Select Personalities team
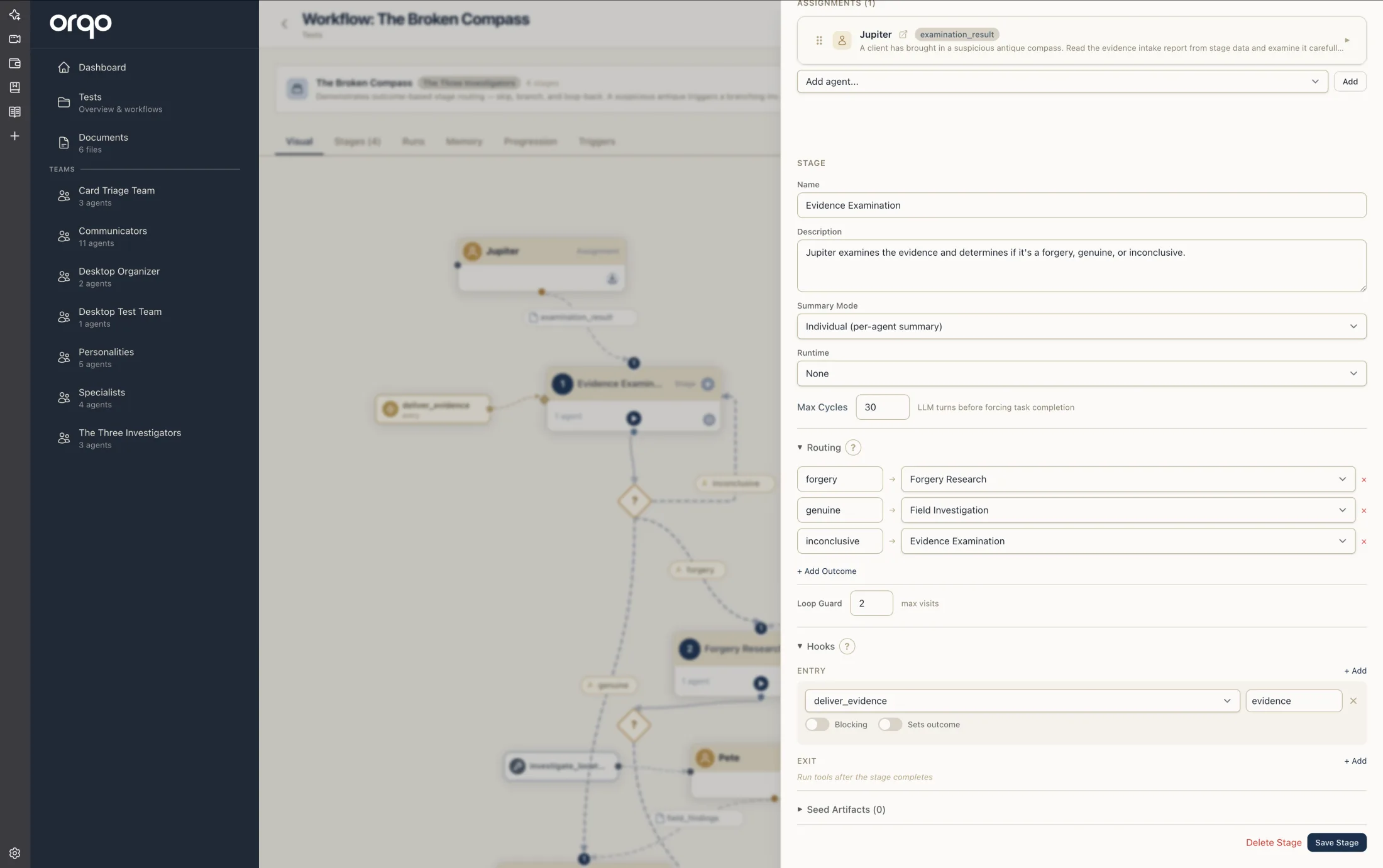Image resolution: width=1383 pixels, height=868 pixels. point(145,358)
